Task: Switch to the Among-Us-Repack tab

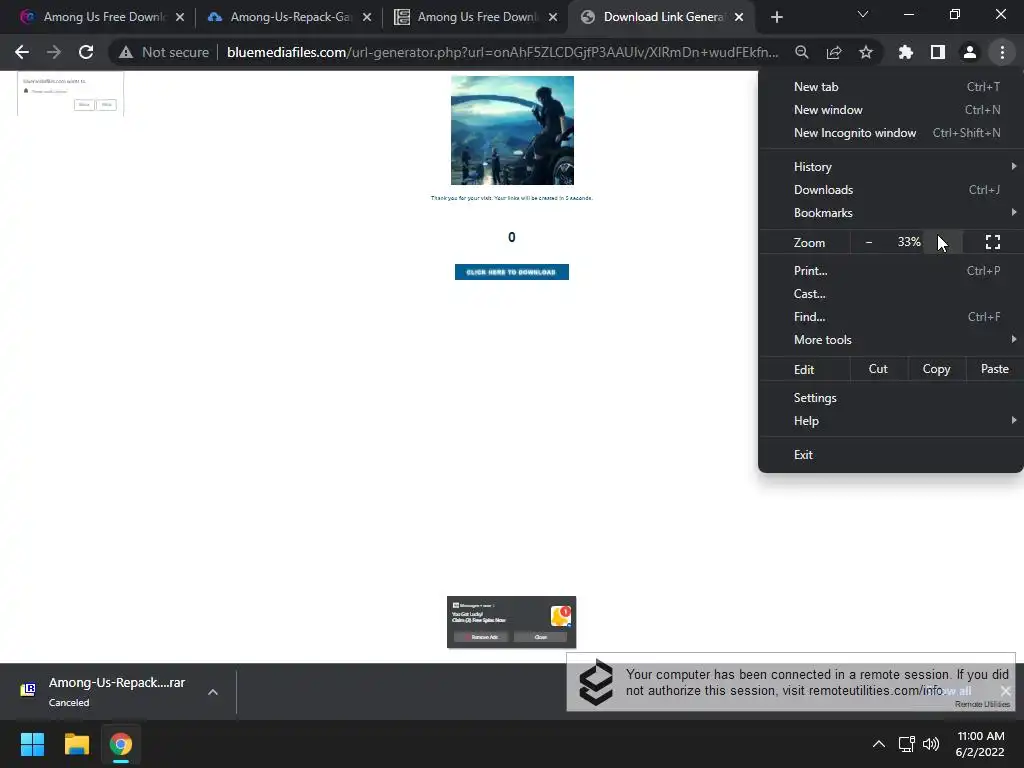Action: [289, 17]
